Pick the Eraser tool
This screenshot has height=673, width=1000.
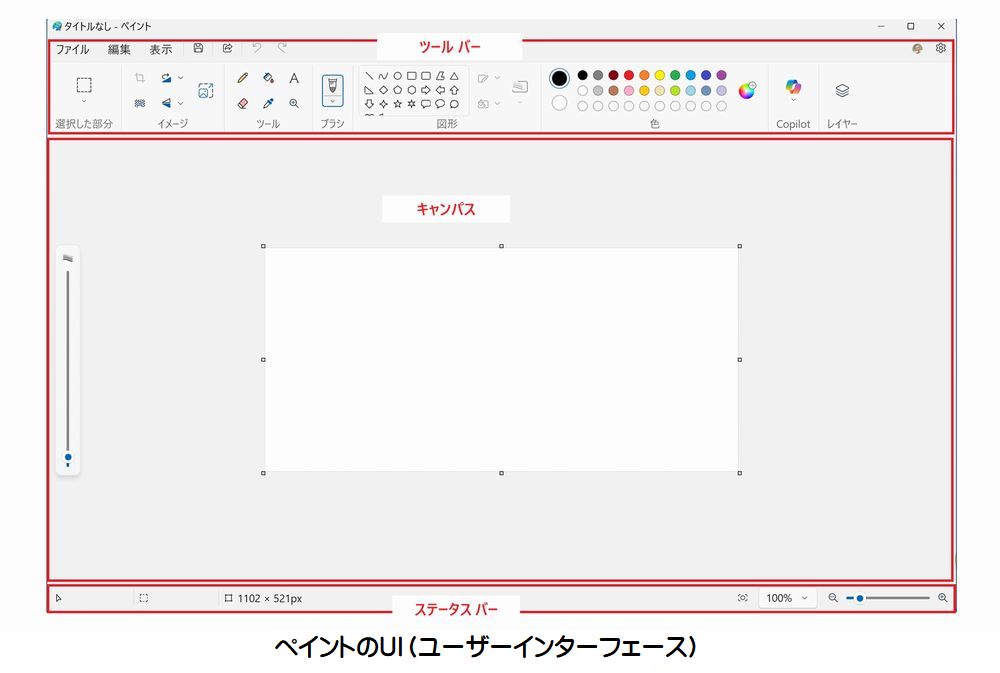242,103
